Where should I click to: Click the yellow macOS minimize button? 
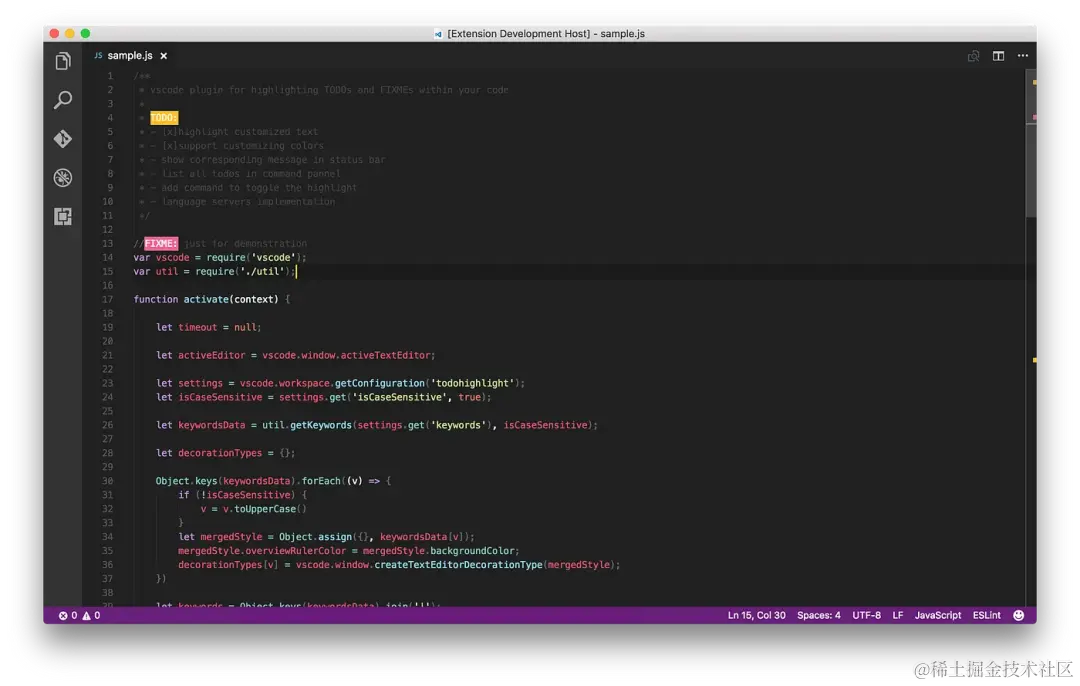click(70, 33)
